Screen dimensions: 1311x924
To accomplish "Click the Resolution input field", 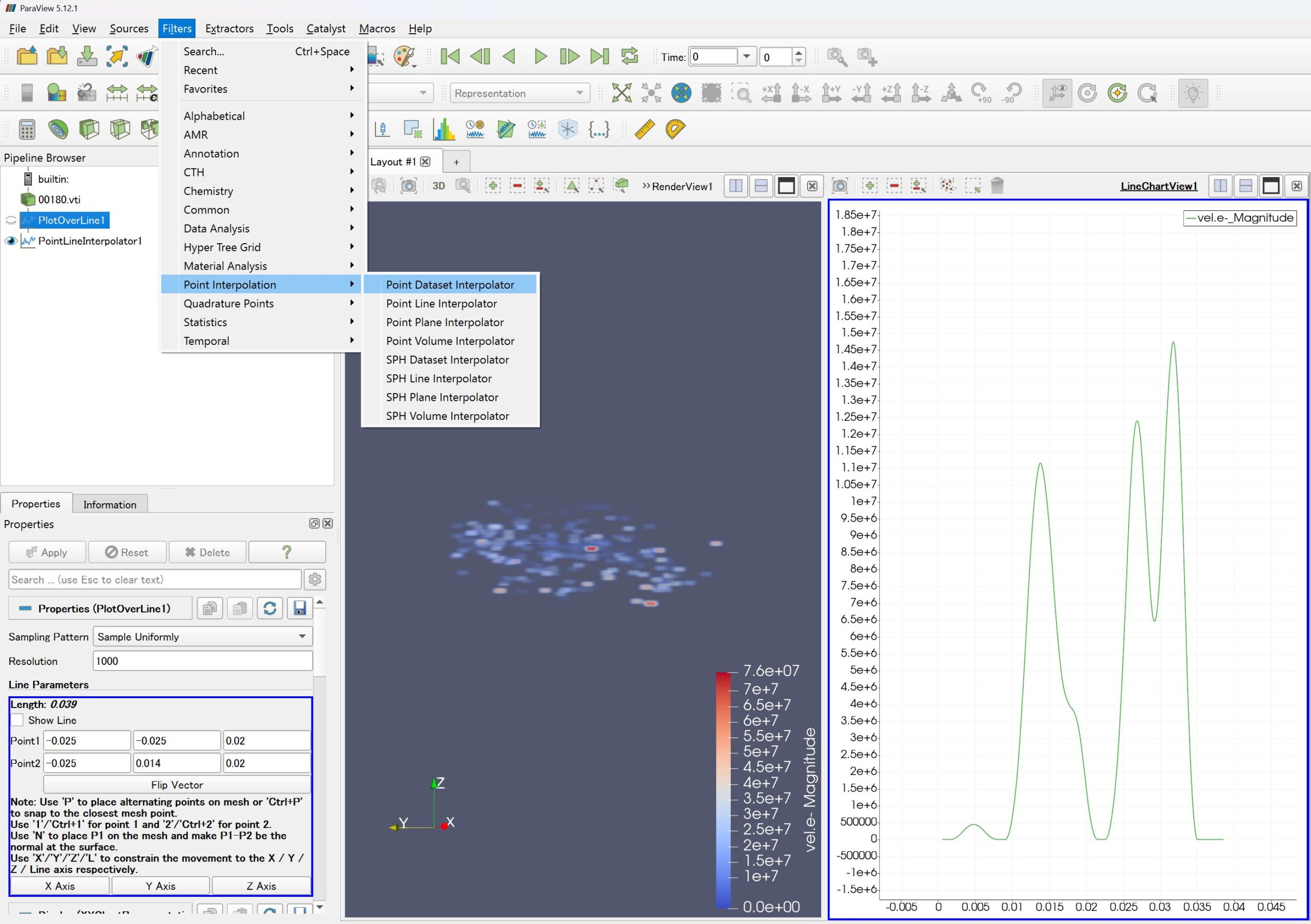I will point(202,661).
